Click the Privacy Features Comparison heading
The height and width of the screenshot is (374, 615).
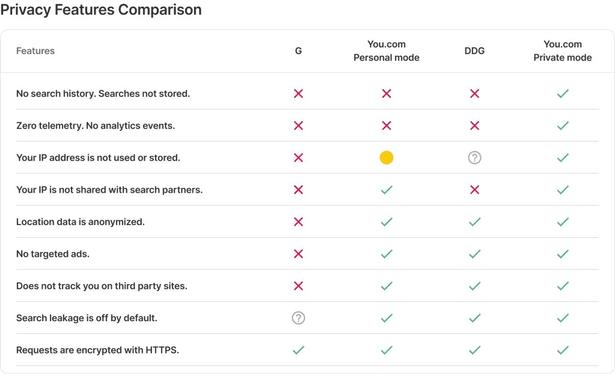coord(101,9)
